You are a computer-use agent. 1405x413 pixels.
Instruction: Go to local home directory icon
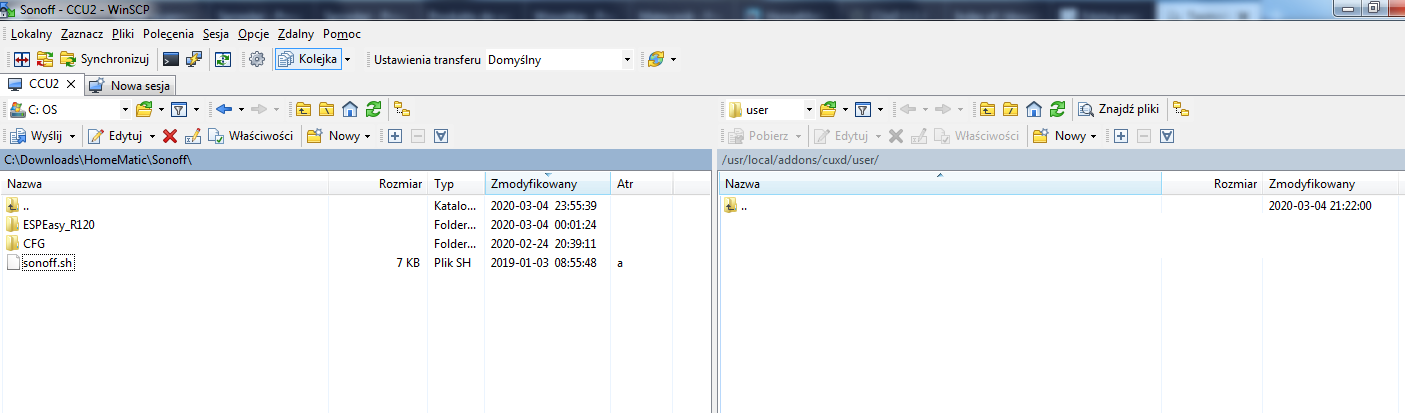click(350, 109)
